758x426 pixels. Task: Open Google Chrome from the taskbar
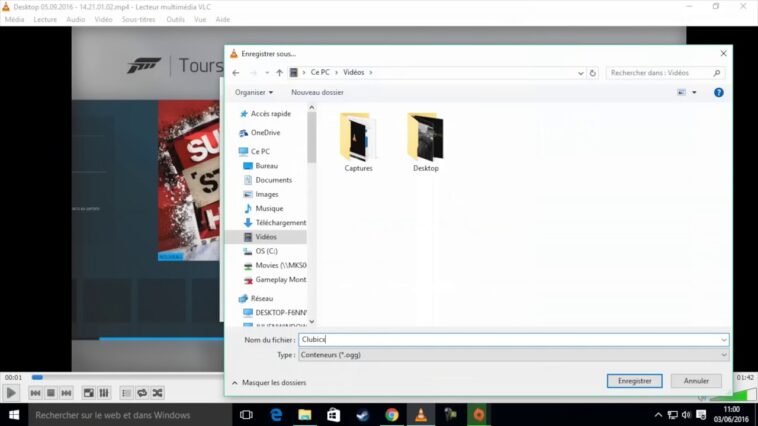pos(392,415)
